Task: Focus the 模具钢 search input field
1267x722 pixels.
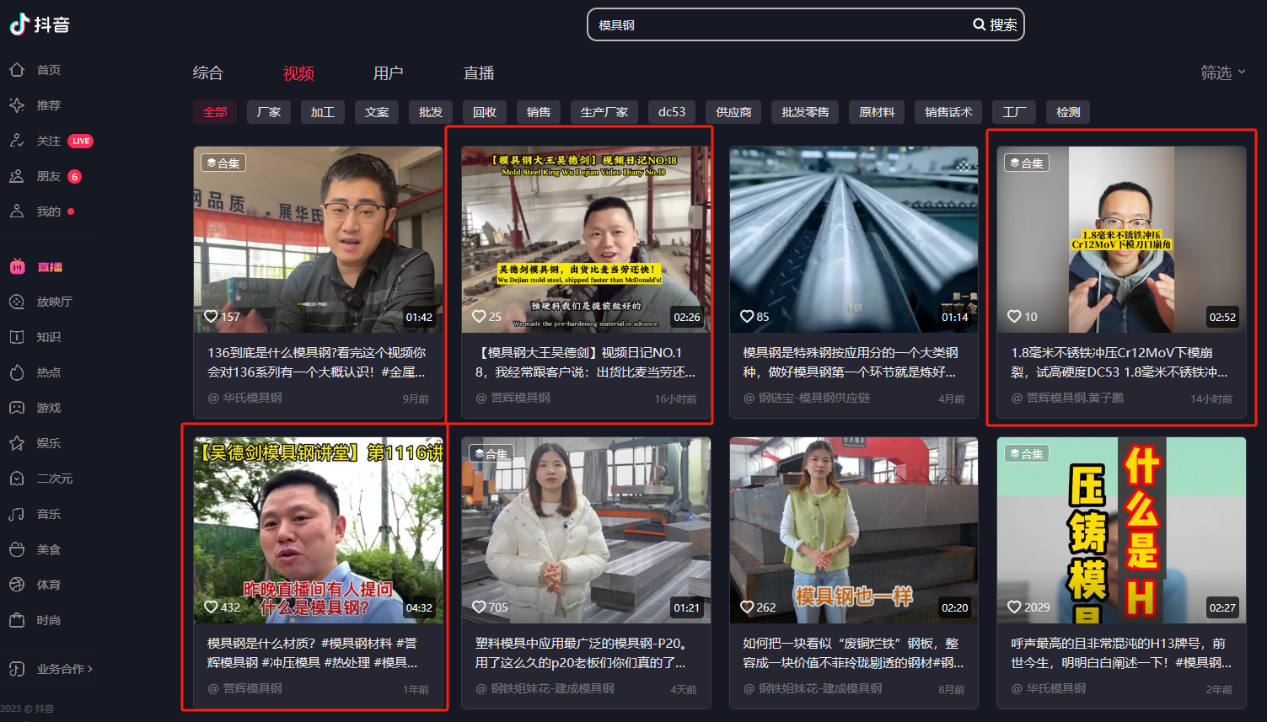Action: point(778,25)
